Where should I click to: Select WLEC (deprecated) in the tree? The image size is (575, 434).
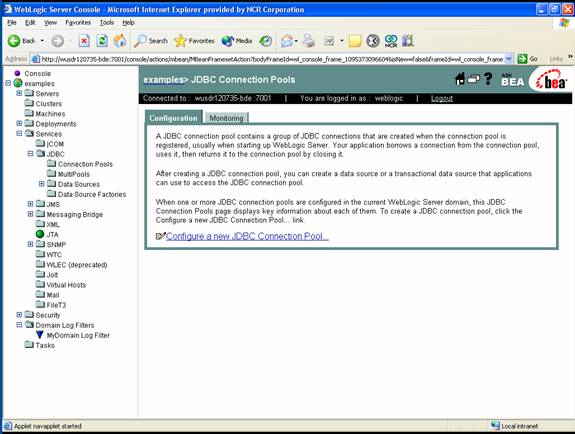[x=77, y=265]
